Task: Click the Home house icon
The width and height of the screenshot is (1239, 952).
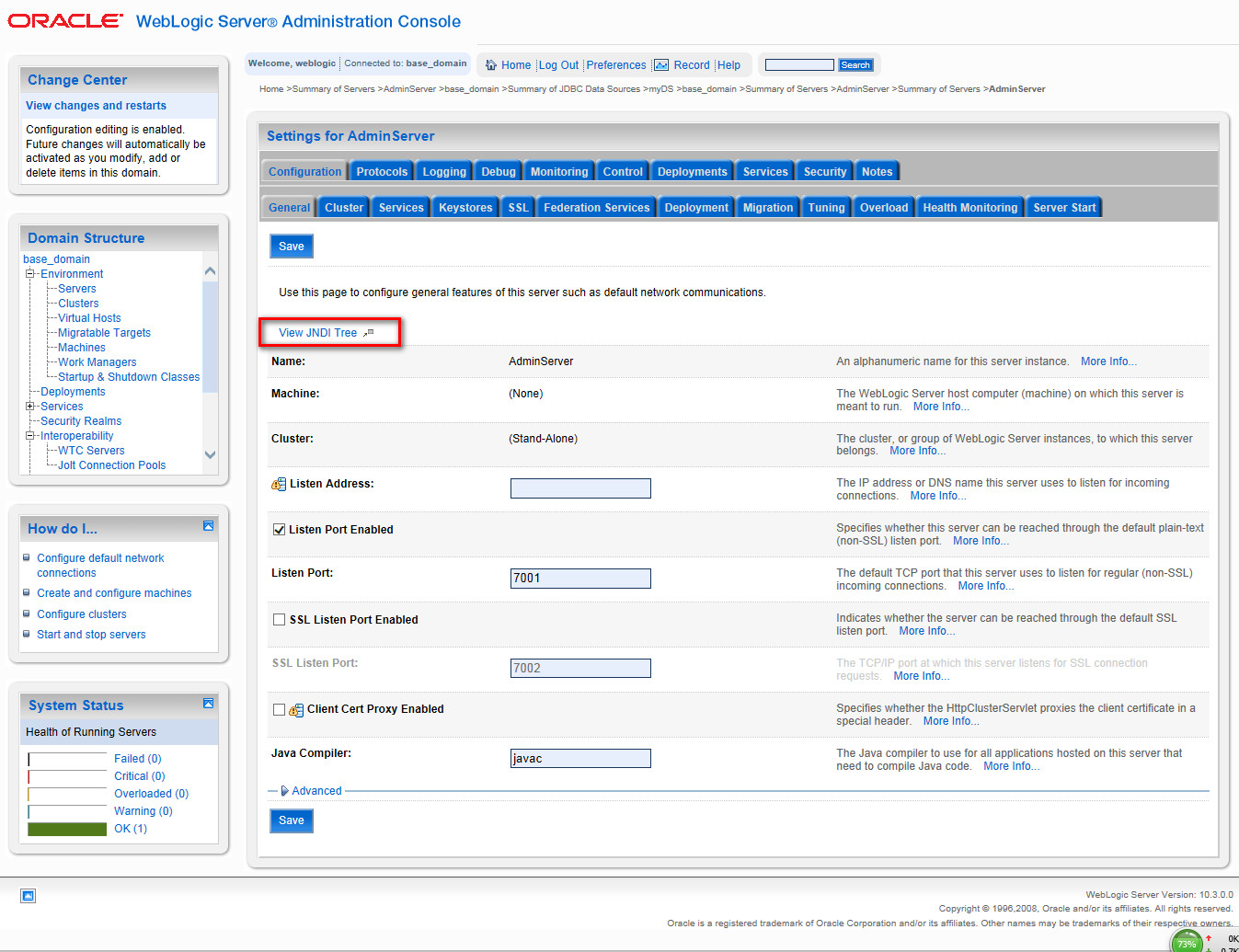Action: pos(491,65)
